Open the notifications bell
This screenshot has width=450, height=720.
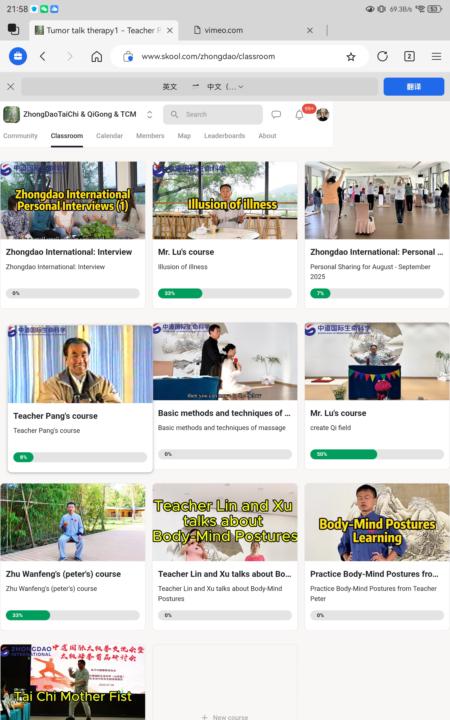pyautogui.click(x=299, y=115)
